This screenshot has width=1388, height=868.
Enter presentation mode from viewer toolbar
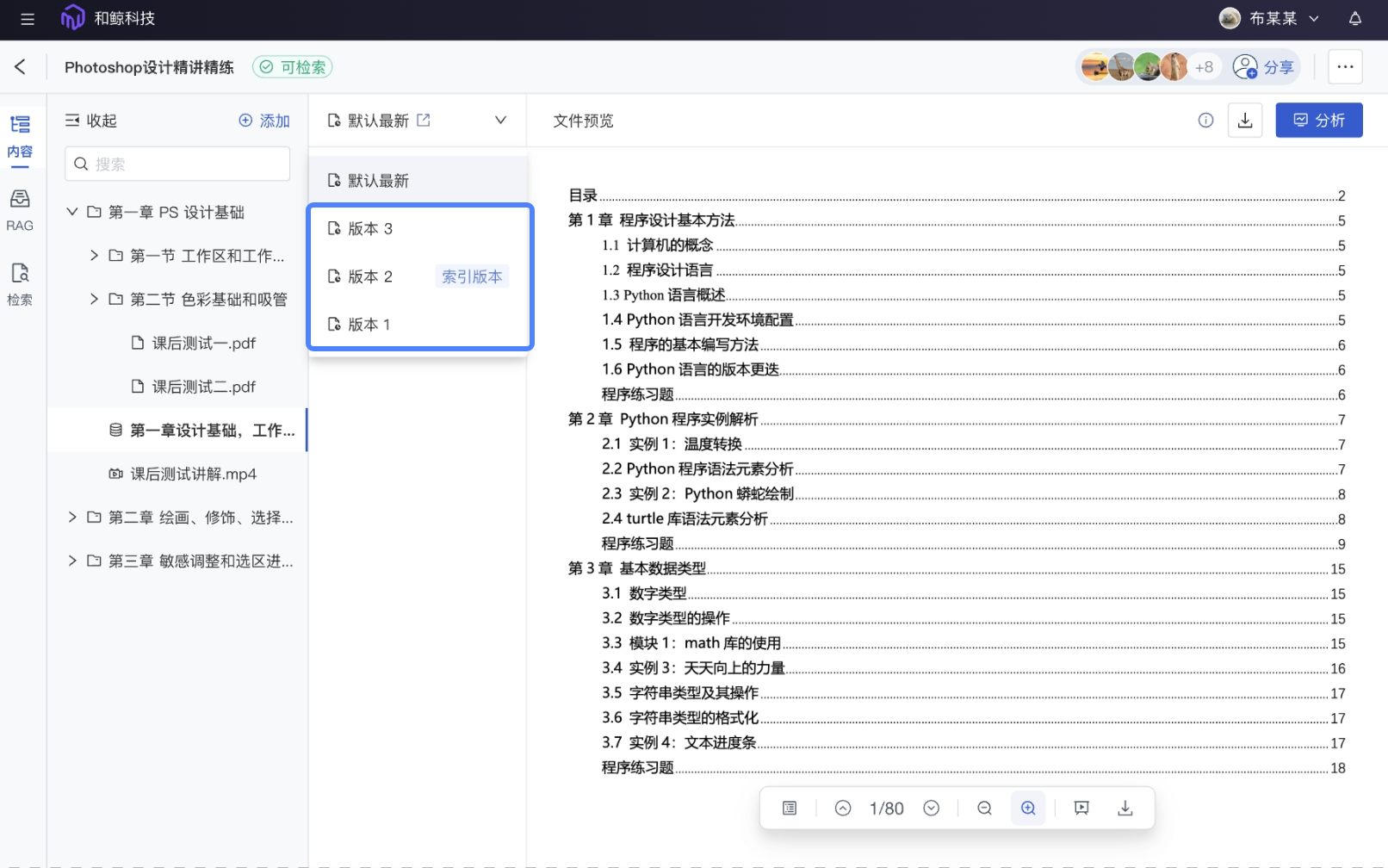[x=1081, y=808]
